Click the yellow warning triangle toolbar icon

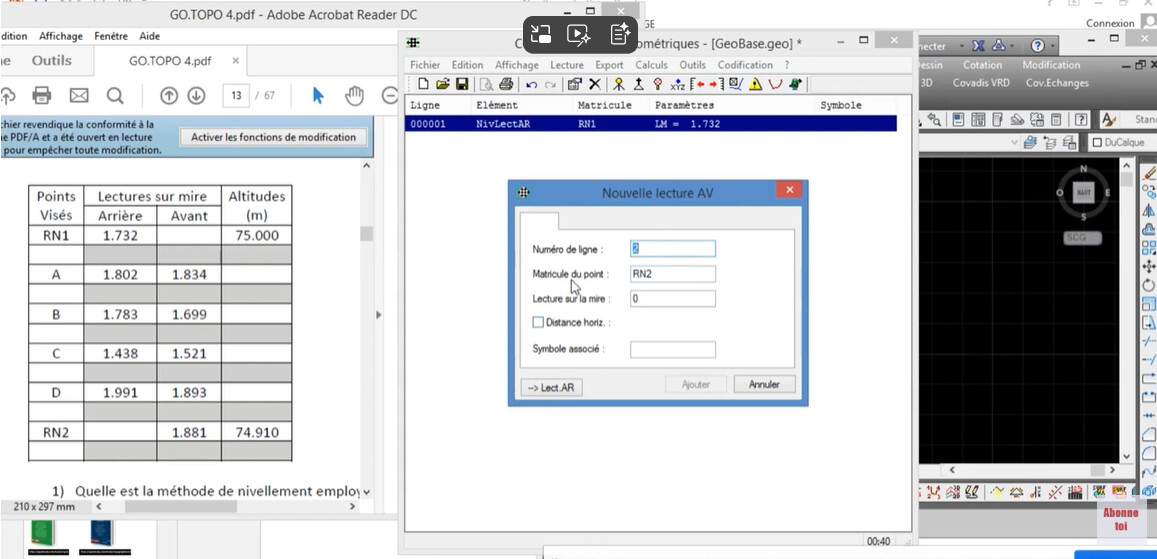[x=756, y=84]
